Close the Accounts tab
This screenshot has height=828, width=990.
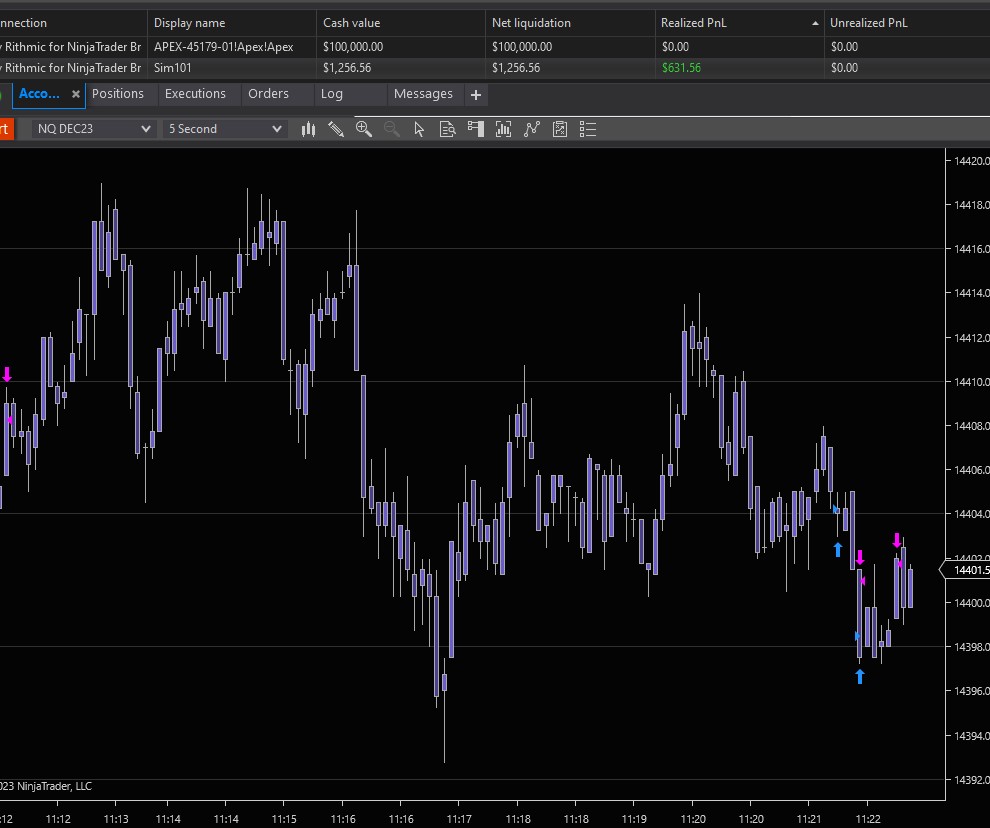76,94
